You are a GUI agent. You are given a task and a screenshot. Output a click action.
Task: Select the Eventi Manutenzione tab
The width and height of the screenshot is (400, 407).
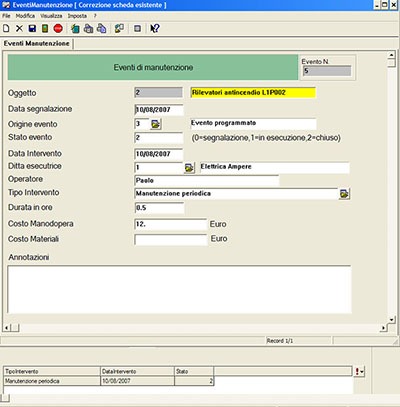(x=37, y=43)
